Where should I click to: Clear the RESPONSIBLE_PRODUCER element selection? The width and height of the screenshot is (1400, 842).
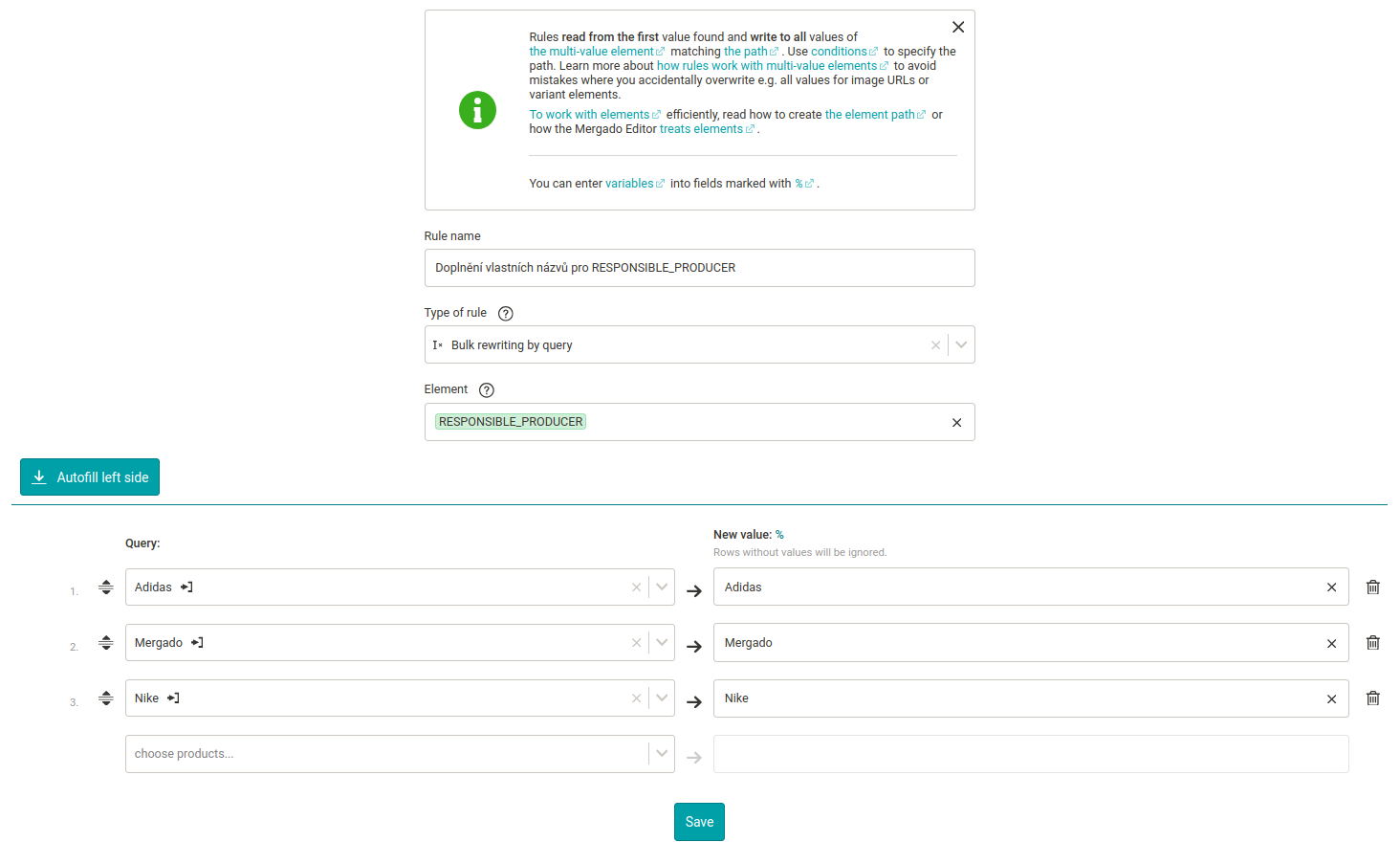click(x=956, y=423)
